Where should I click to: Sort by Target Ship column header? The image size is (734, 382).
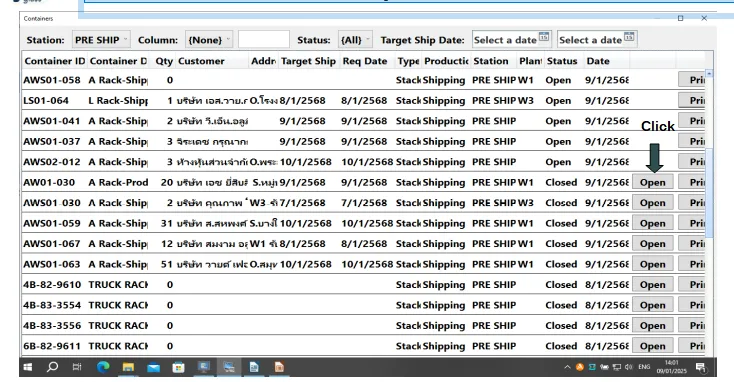click(x=308, y=61)
